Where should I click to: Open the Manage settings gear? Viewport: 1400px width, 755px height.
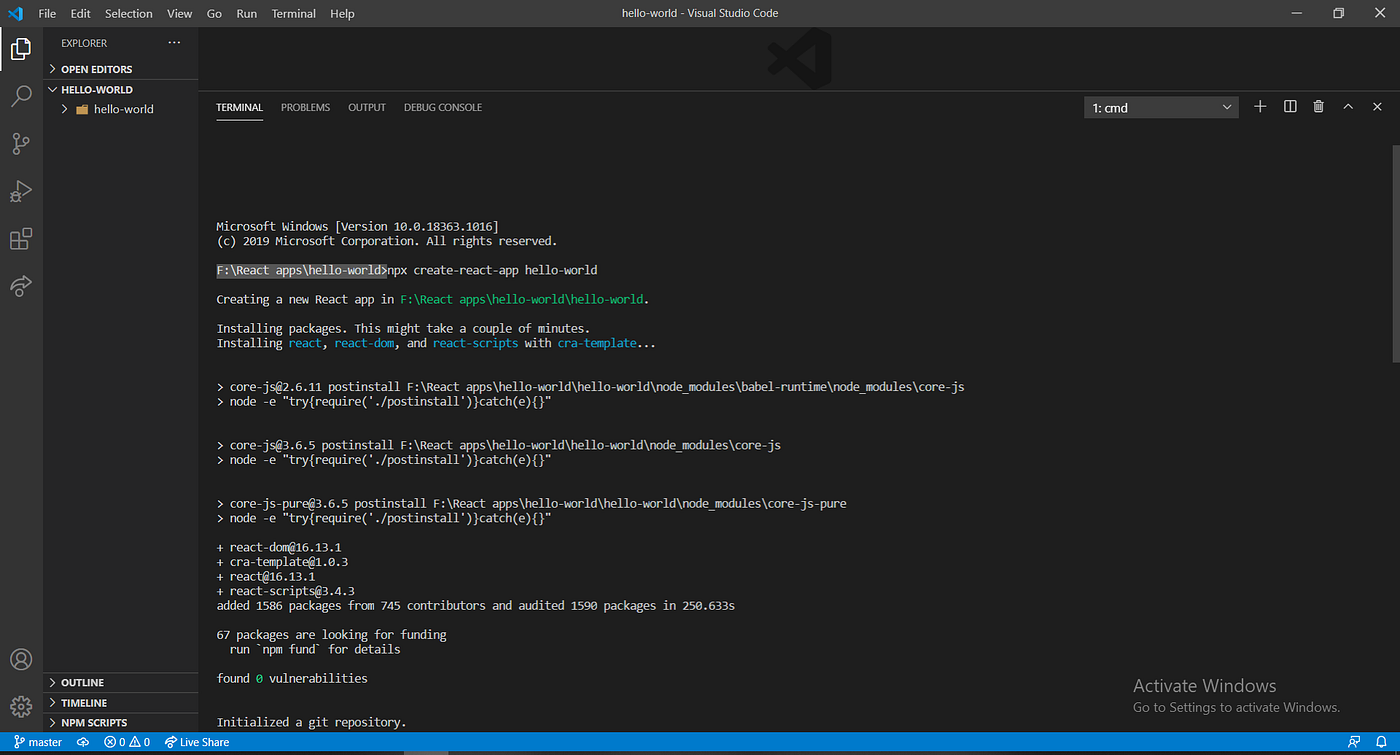click(x=20, y=706)
